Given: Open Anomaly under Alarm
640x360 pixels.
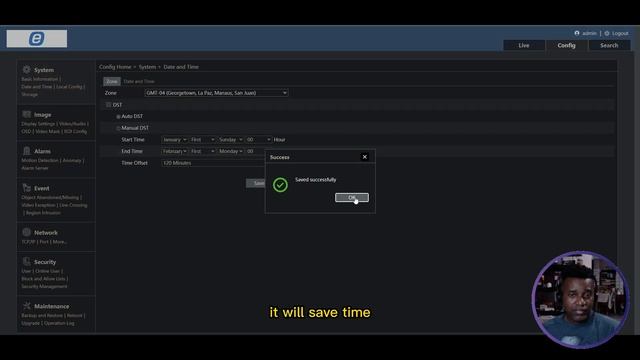Looking at the screenshot, I should click(x=72, y=160).
